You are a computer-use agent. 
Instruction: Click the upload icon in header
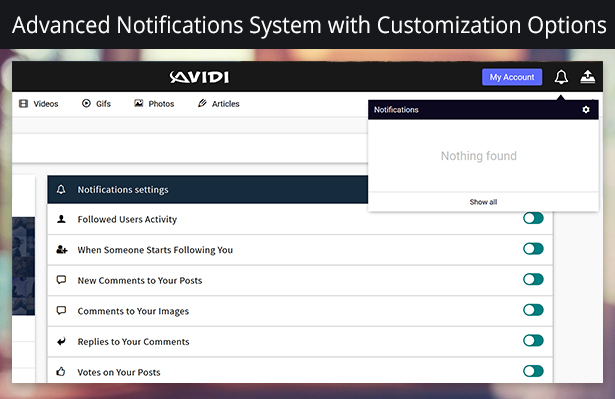[588, 77]
